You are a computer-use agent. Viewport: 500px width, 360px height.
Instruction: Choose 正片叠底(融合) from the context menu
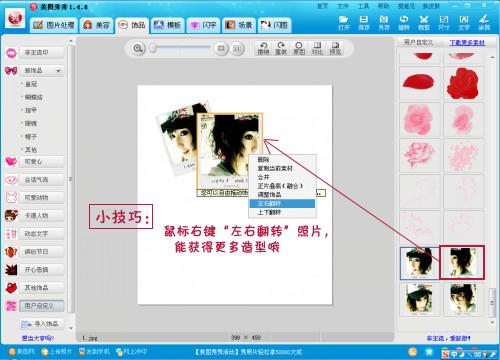pyautogui.click(x=283, y=186)
